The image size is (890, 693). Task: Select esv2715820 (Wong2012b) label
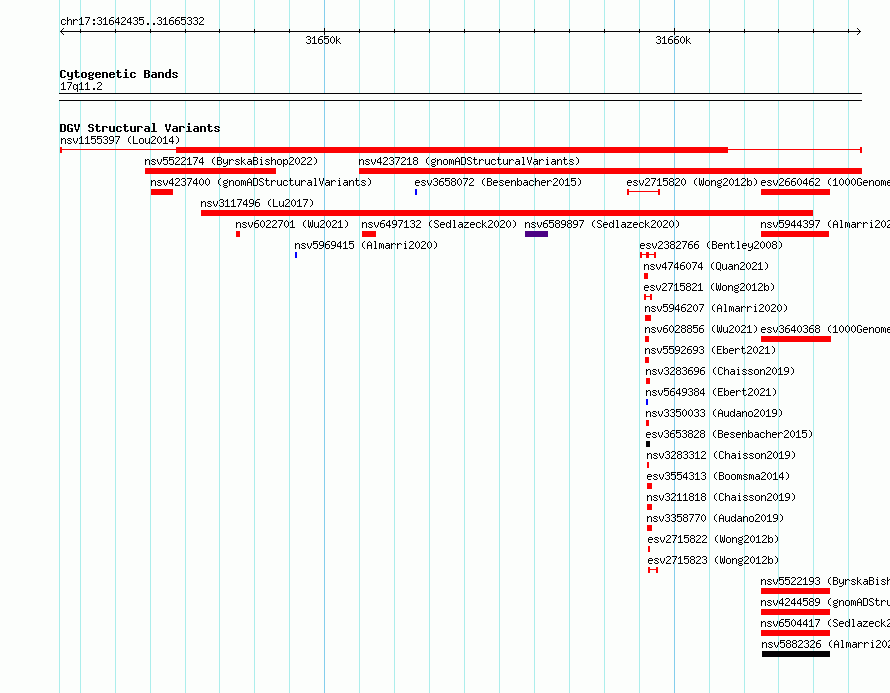click(x=692, y=182)
